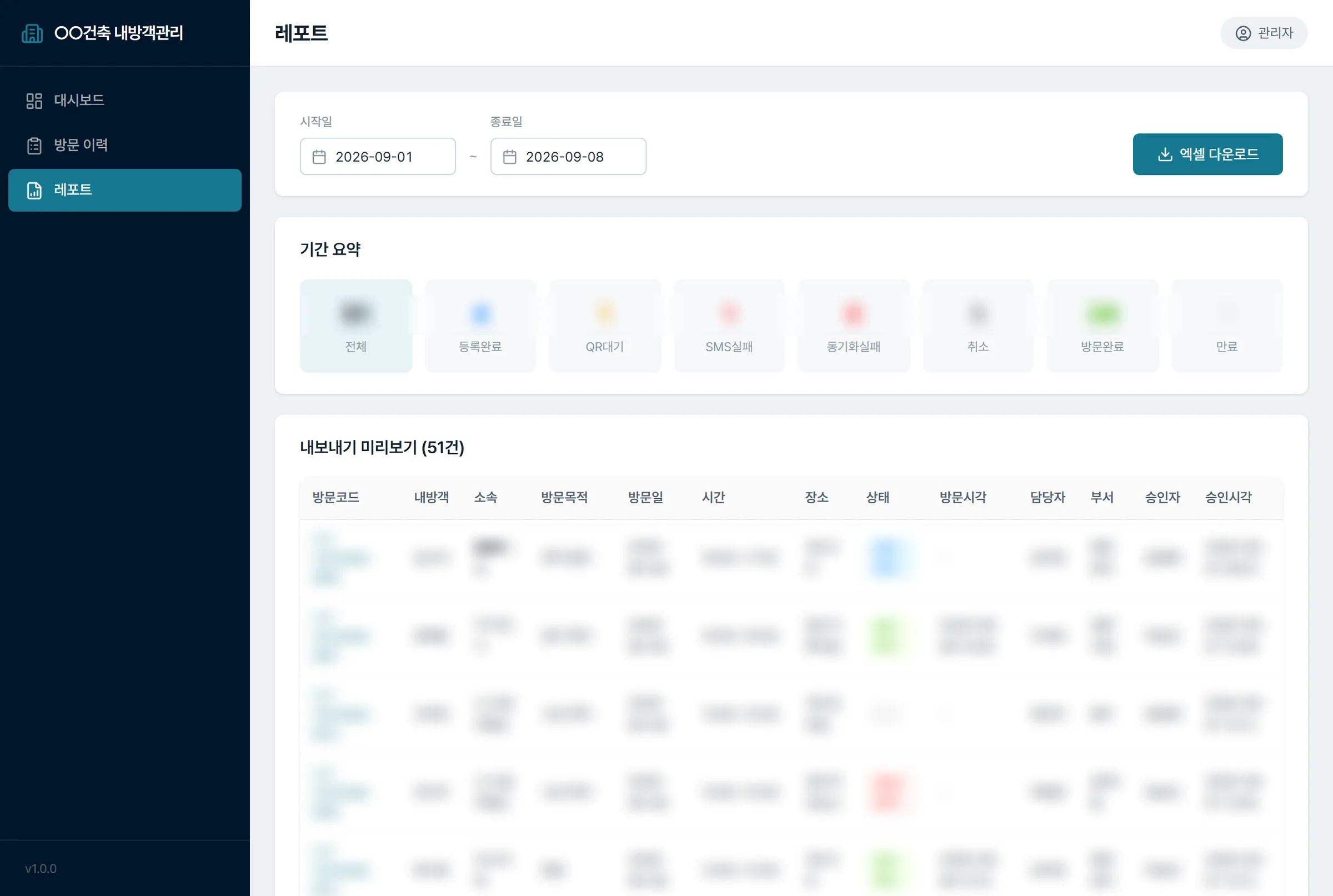Select the SMS실패 summary card
Image resolution: width=1333 pixels, height=896 pixels.
click(x=729, y=326)
